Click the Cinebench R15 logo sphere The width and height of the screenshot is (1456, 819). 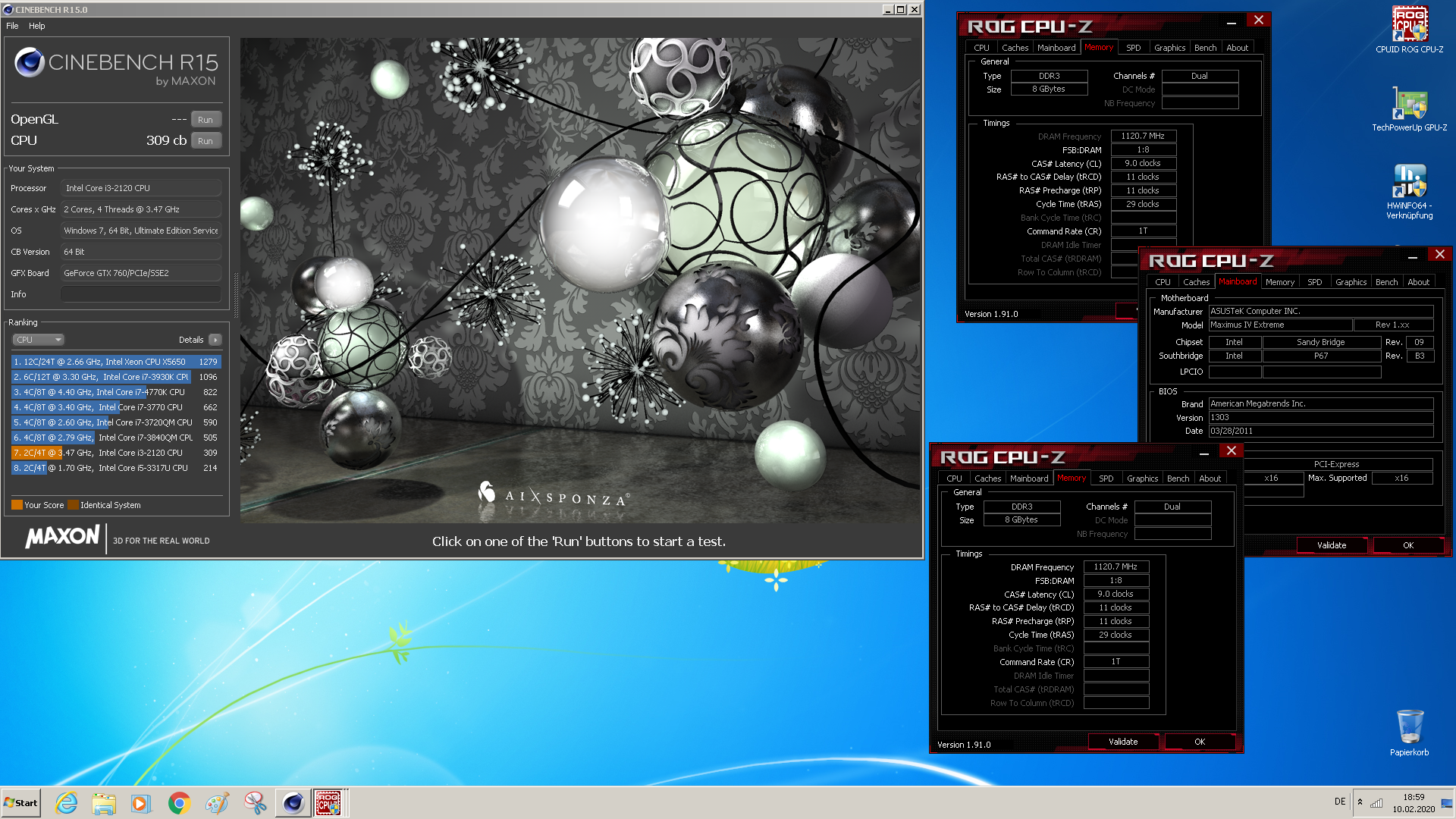pyautogui.click(x=29, y=62)
